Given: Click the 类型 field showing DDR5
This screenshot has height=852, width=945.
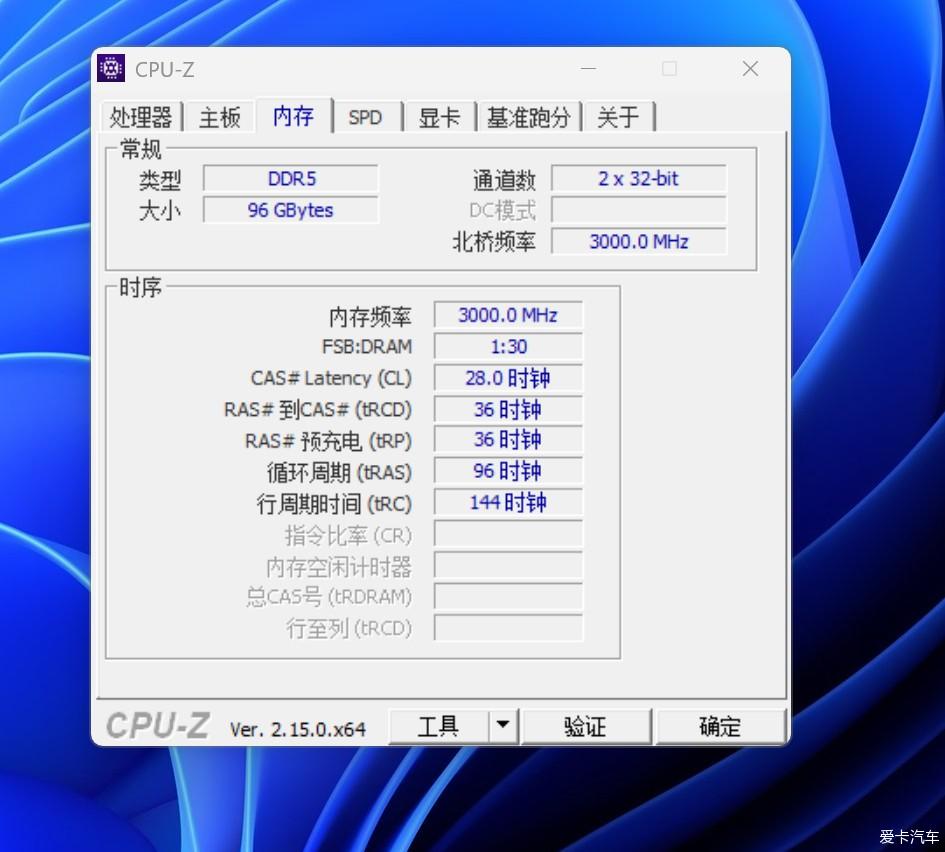Looking at the screenshot, I should (291, 178).
